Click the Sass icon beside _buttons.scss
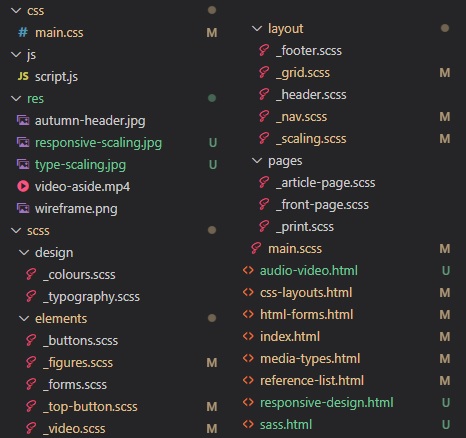The width and height of the screenshot is (466, 438). click(x=31, y=340)
